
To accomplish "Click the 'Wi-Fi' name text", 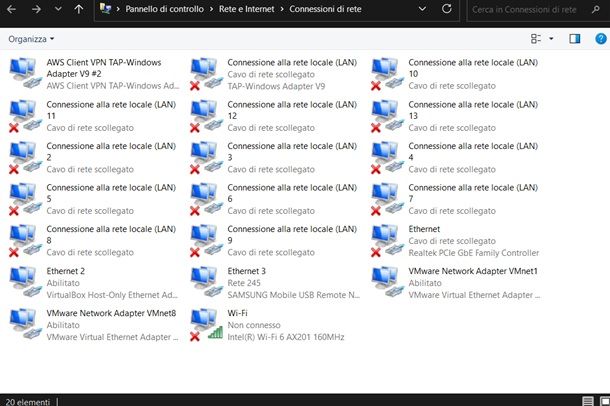I will point(237,313).
